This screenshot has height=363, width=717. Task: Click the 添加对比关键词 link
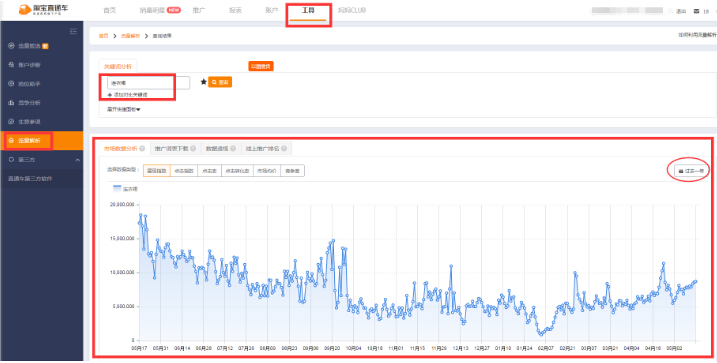tap(128, 94)
